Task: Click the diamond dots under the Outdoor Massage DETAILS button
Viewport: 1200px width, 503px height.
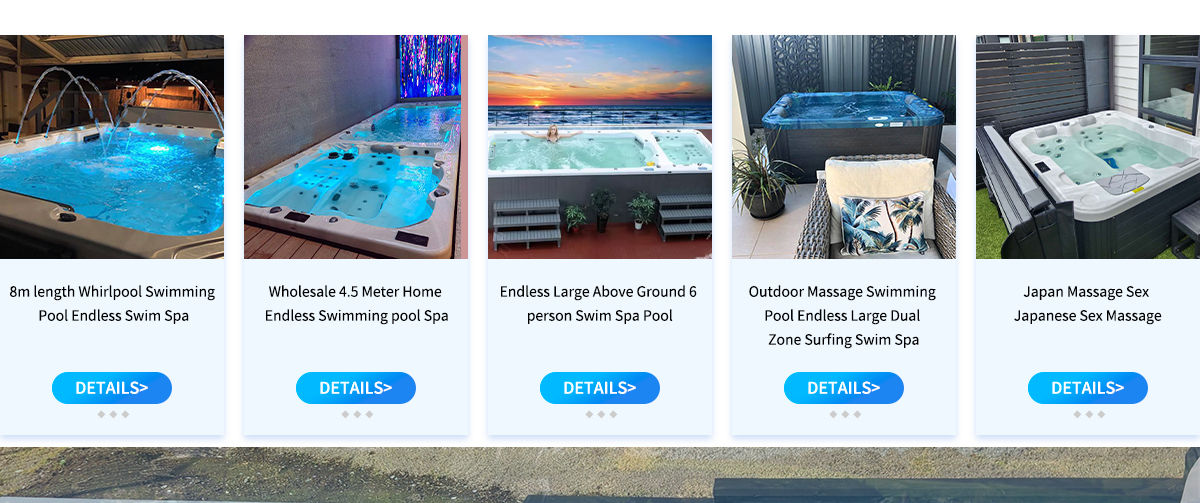Action: point(844,414)
